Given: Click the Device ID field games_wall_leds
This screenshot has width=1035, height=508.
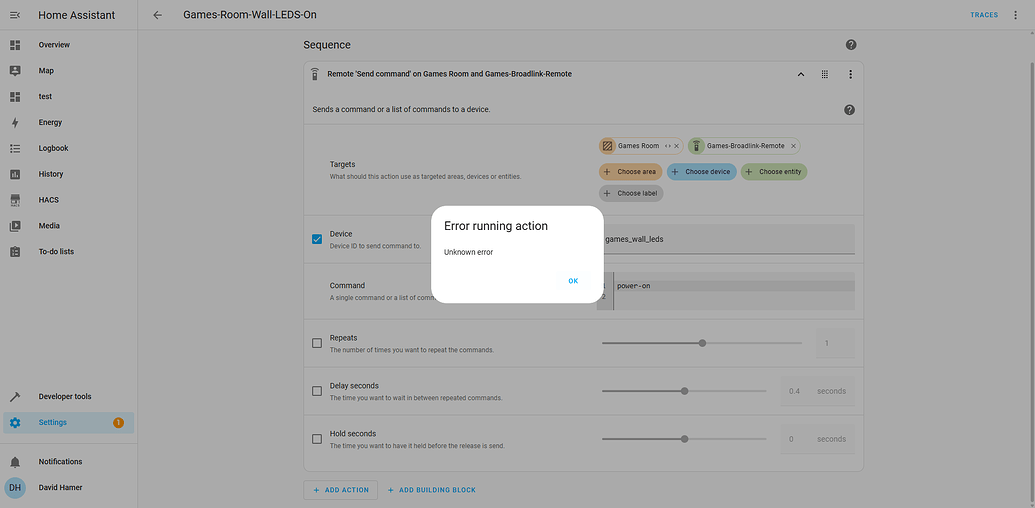Looking at the screenshot, I should pyautogui.click(x=726, y=239).
